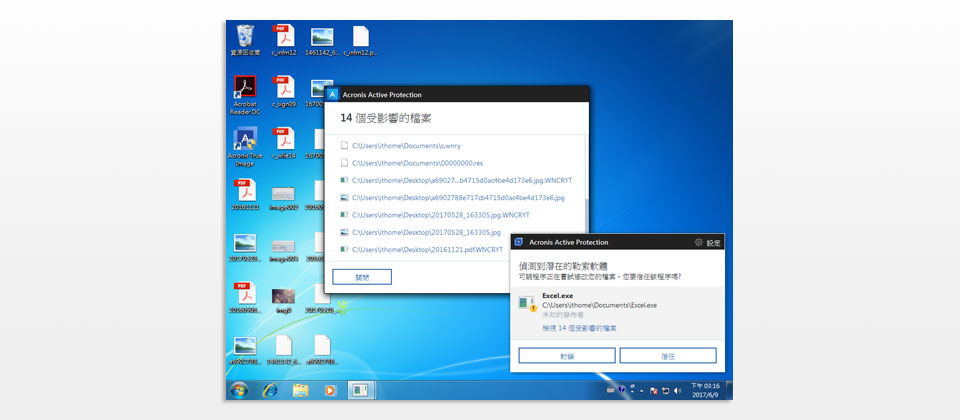960x420 pixels.
Task: Select the 20161121 PDF desktop icon
Action: tap(245, 195)
